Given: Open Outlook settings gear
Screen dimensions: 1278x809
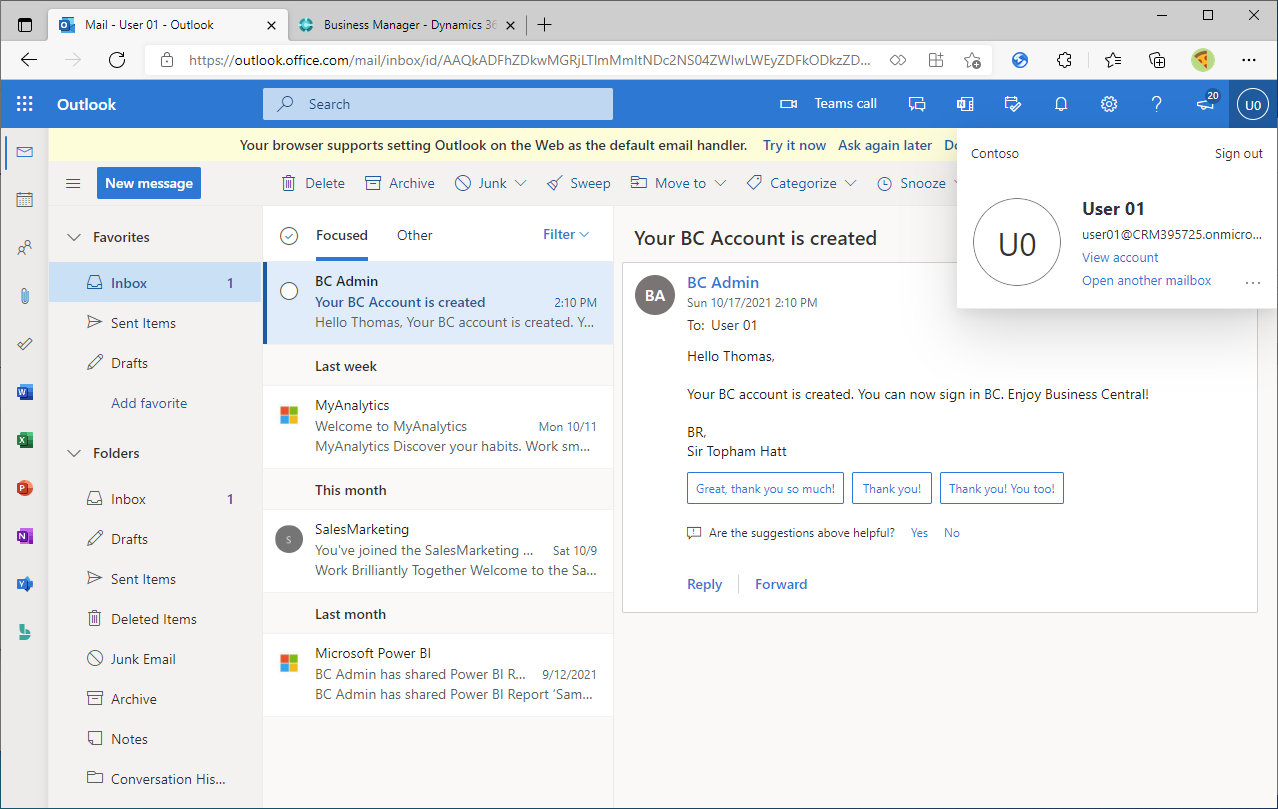Looking at the screenshot, I should (x=1108, y=103).
